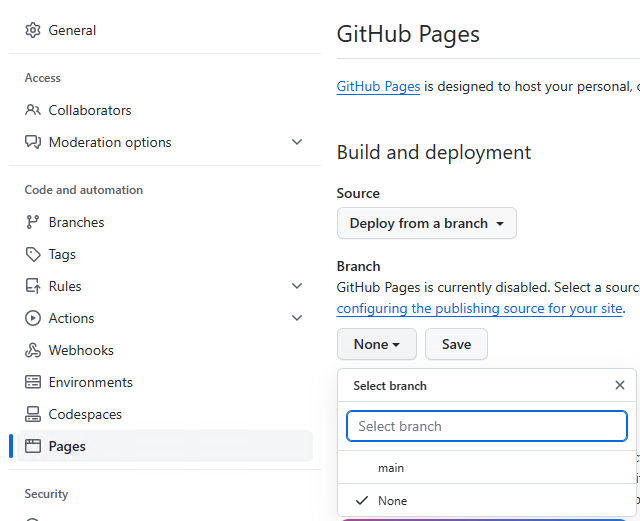Image resolution: width=640 pixels, height=521 pixels.
Task: Click the 'Select branch' popup title
Action: 390,386
